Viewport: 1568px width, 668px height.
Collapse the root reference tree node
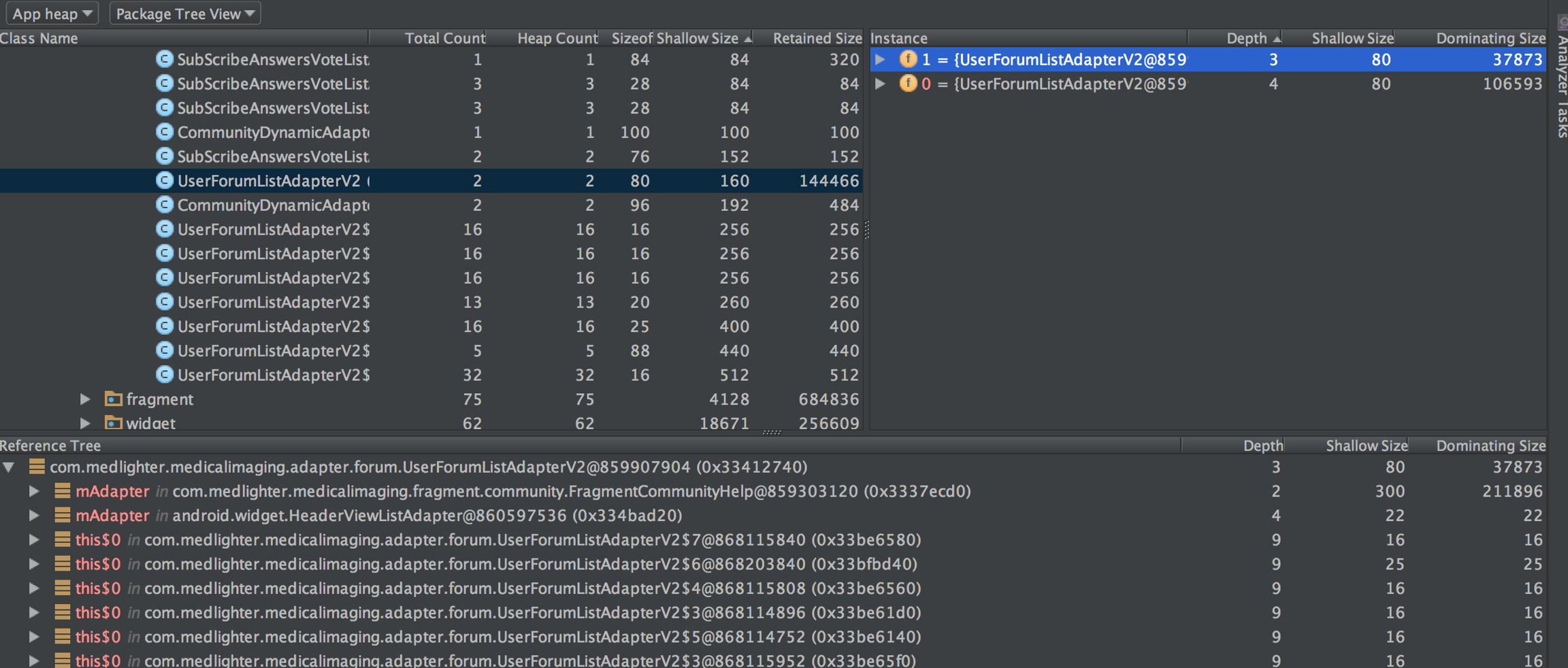tap(9, 467)
